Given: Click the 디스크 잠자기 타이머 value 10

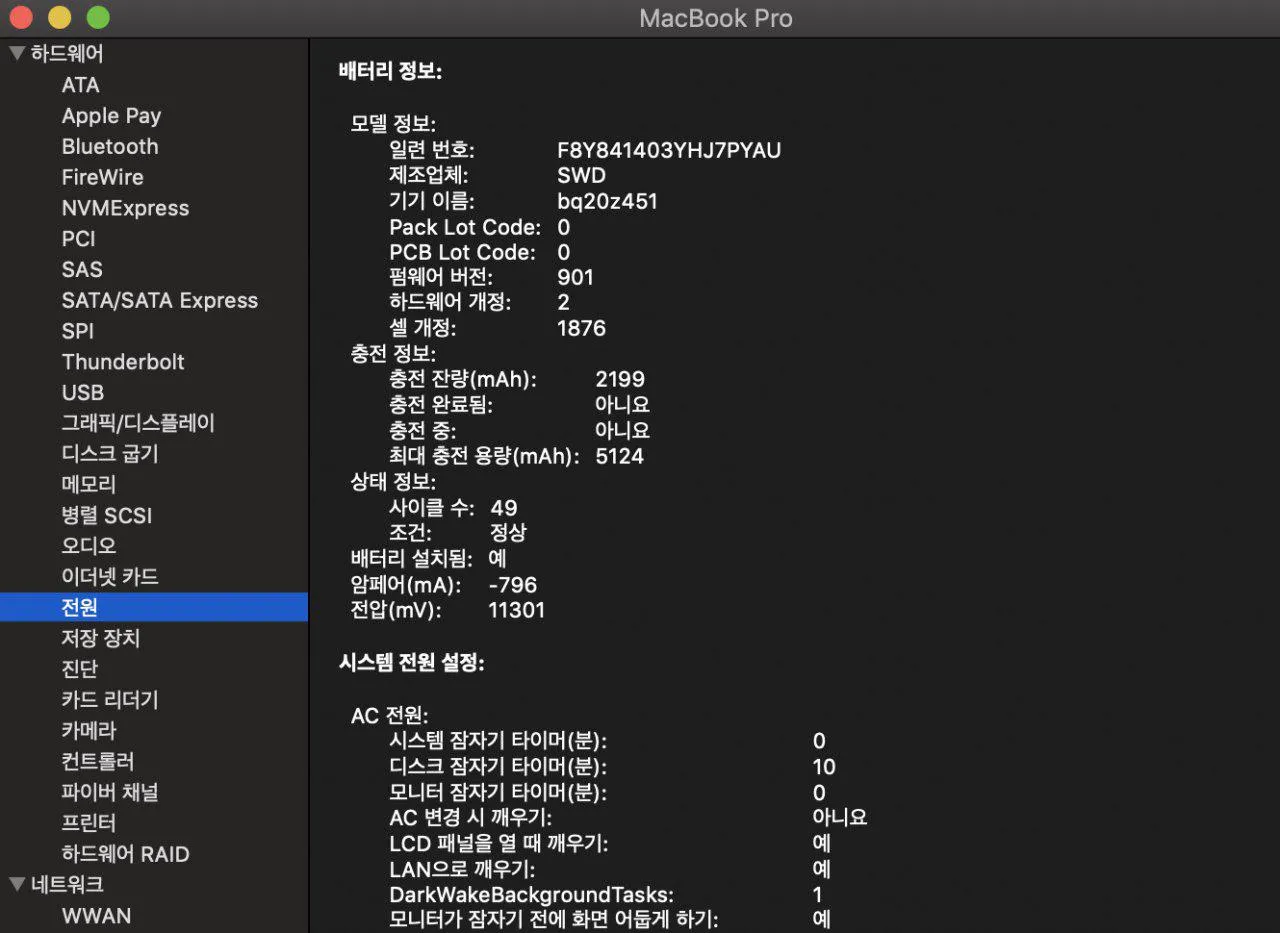Looking at the screenshot, I should tap(824, 767).
